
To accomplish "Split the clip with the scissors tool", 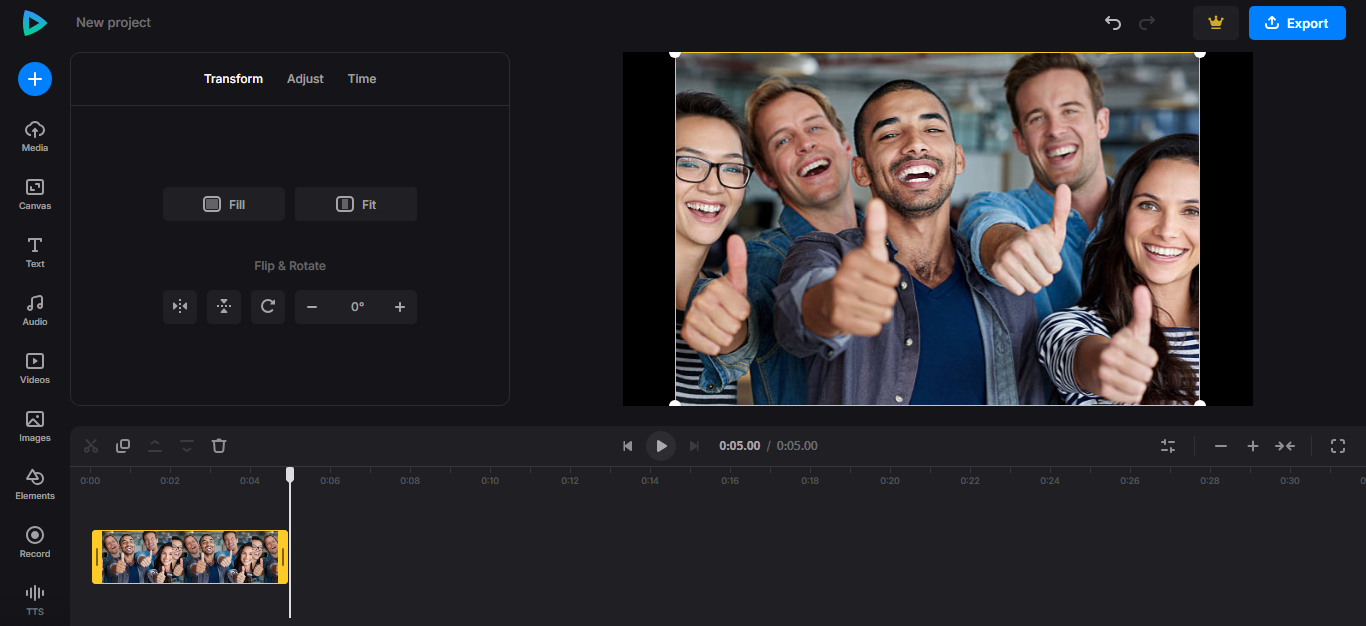I will (90, 445).
